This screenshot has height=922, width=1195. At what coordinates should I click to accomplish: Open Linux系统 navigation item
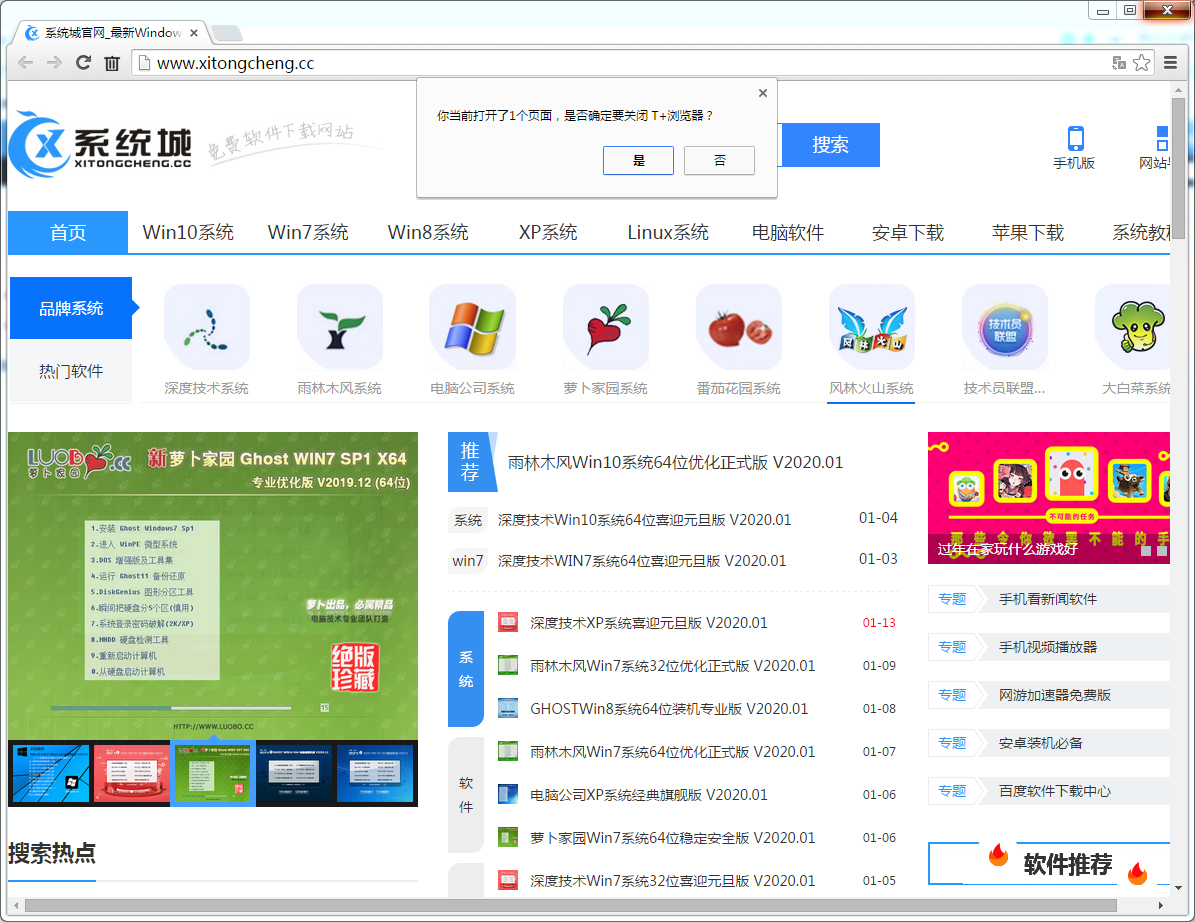coord(668,232)
